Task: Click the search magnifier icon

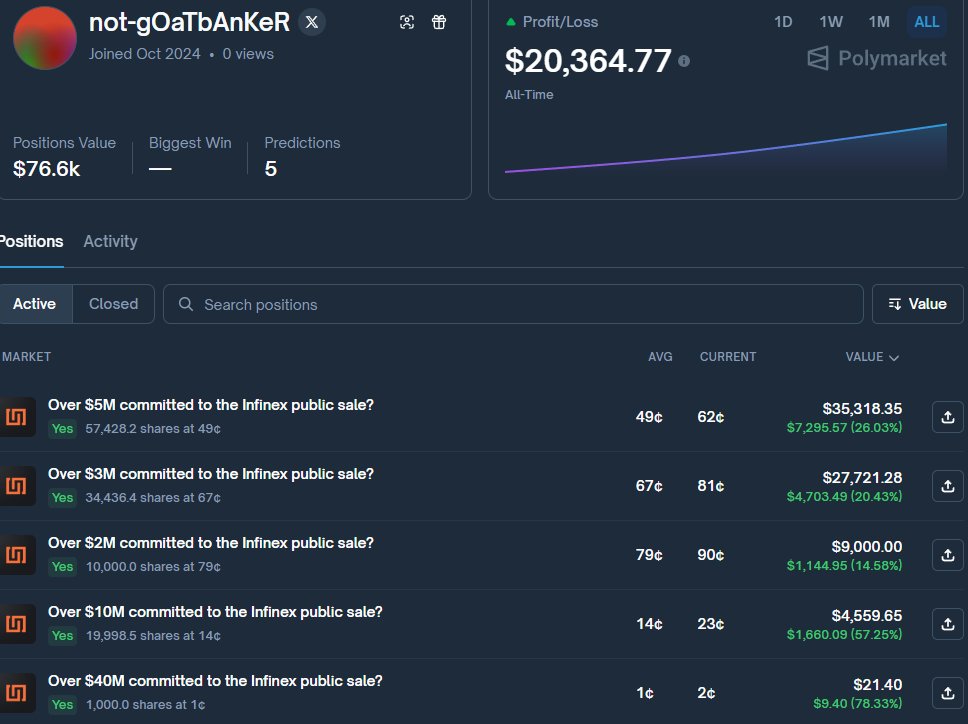Action: click(186, 304)
